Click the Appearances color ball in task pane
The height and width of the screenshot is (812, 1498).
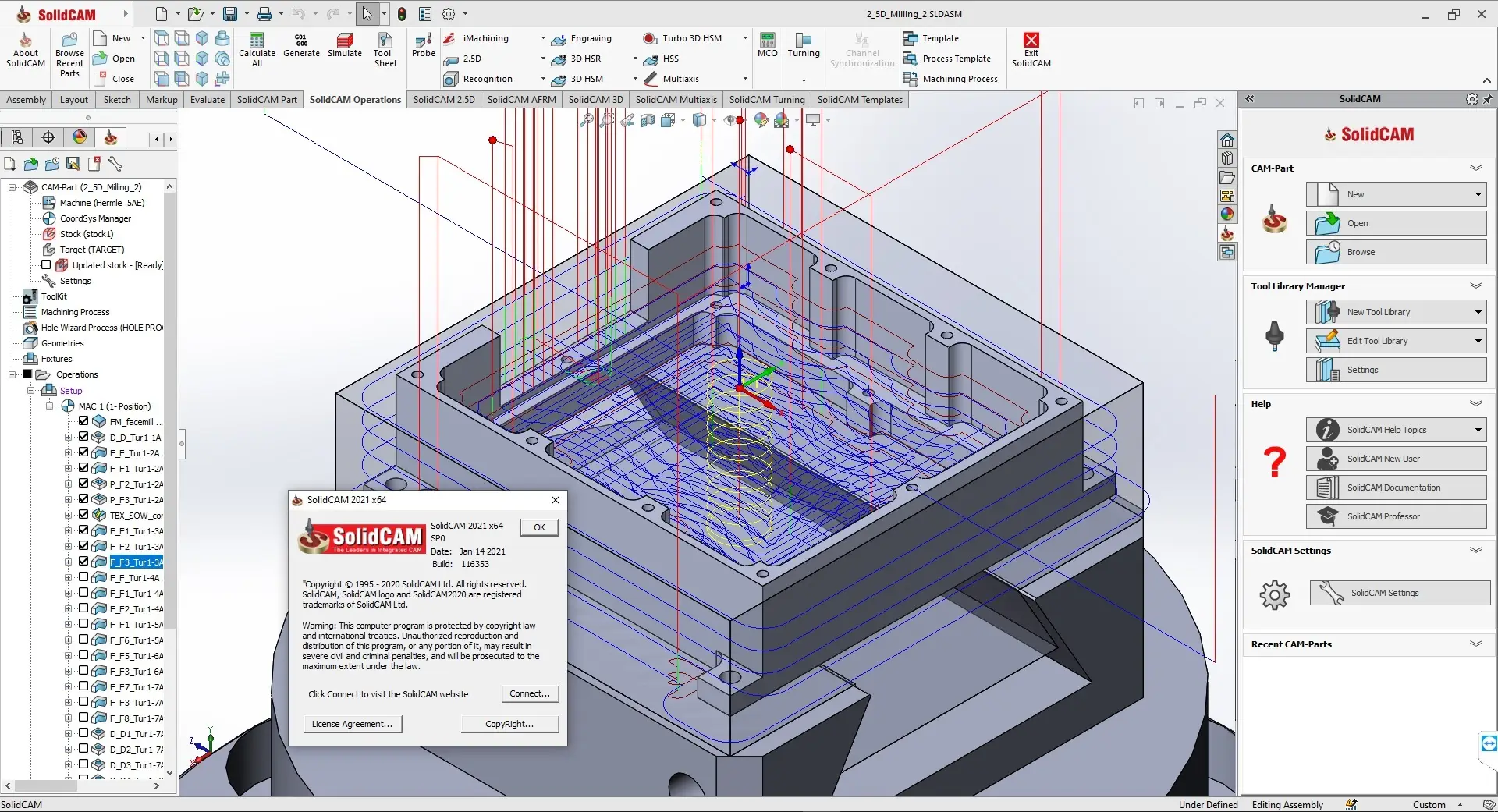click(x=1227, y=215)
